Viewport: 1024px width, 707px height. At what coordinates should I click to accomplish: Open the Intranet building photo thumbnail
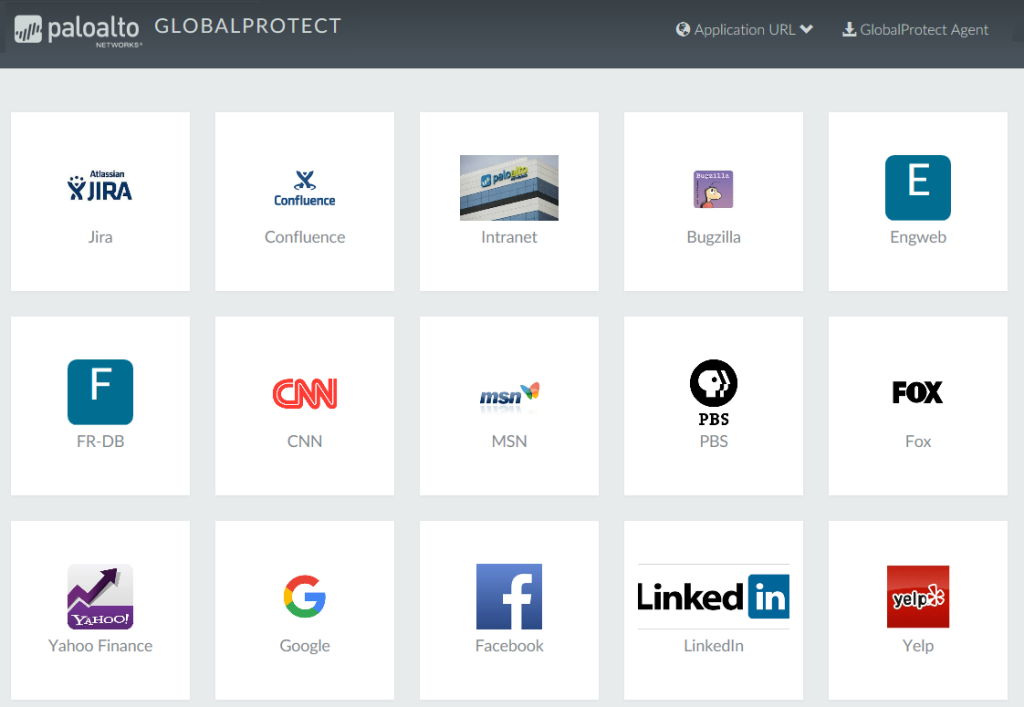tap(509, 188)
